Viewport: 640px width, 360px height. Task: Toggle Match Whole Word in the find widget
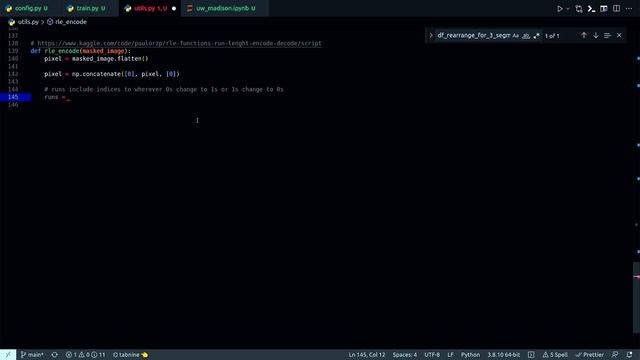[526, 36]
